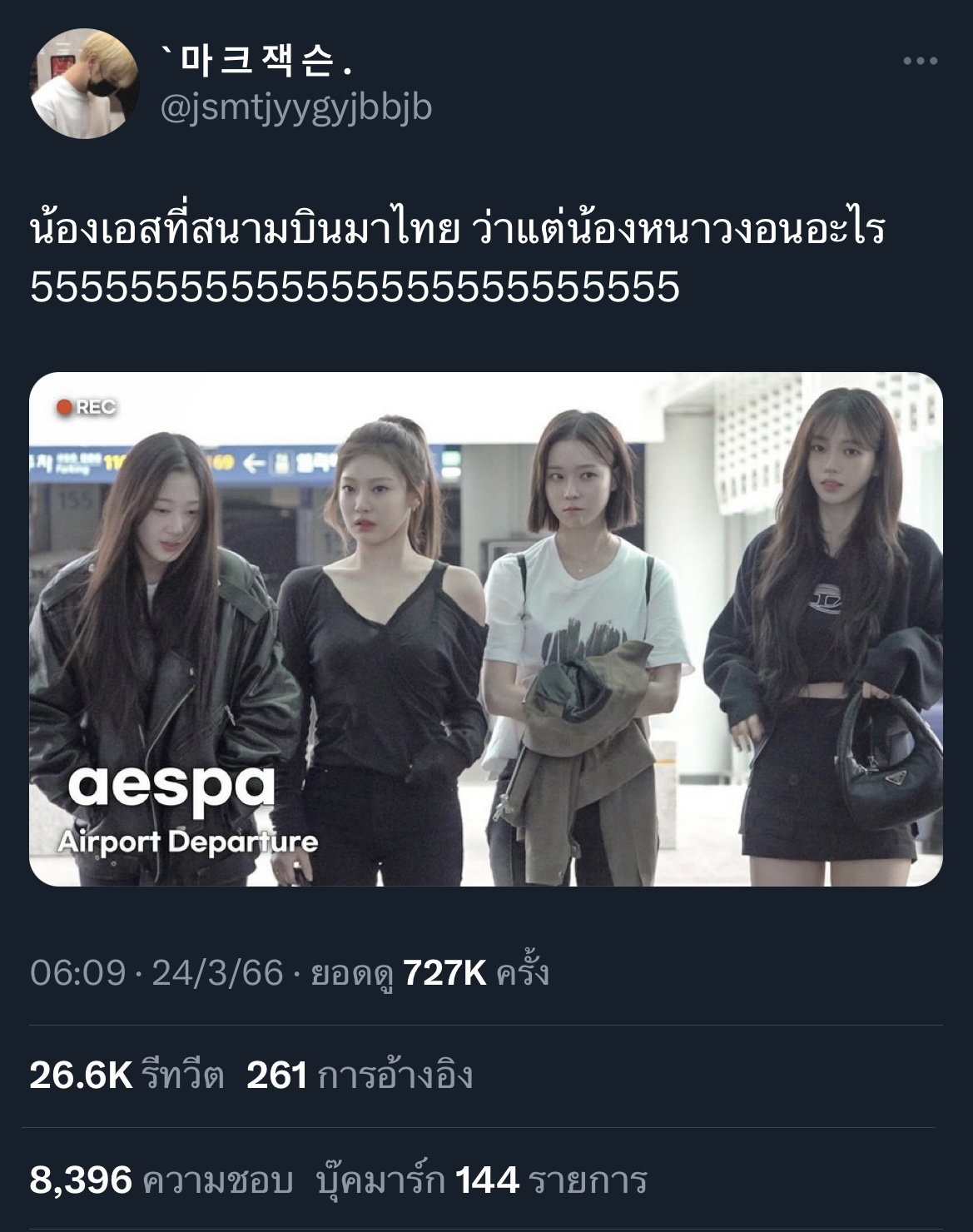This screenshot has height=1232, width=973.
Task: Open the tweet author's profile avatar
Action: coord(85,83)
